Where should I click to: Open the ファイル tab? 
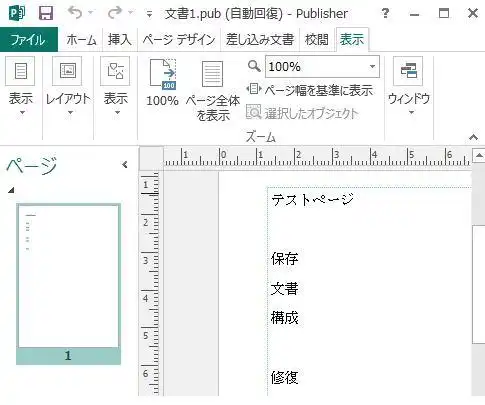pyautogui.click(x=29, y=39)
